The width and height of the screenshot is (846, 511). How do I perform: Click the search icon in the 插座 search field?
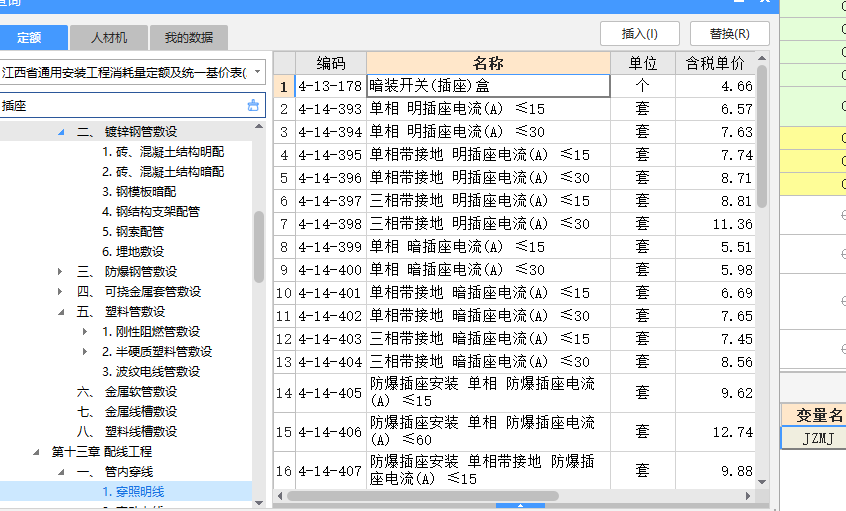(253, 105)
